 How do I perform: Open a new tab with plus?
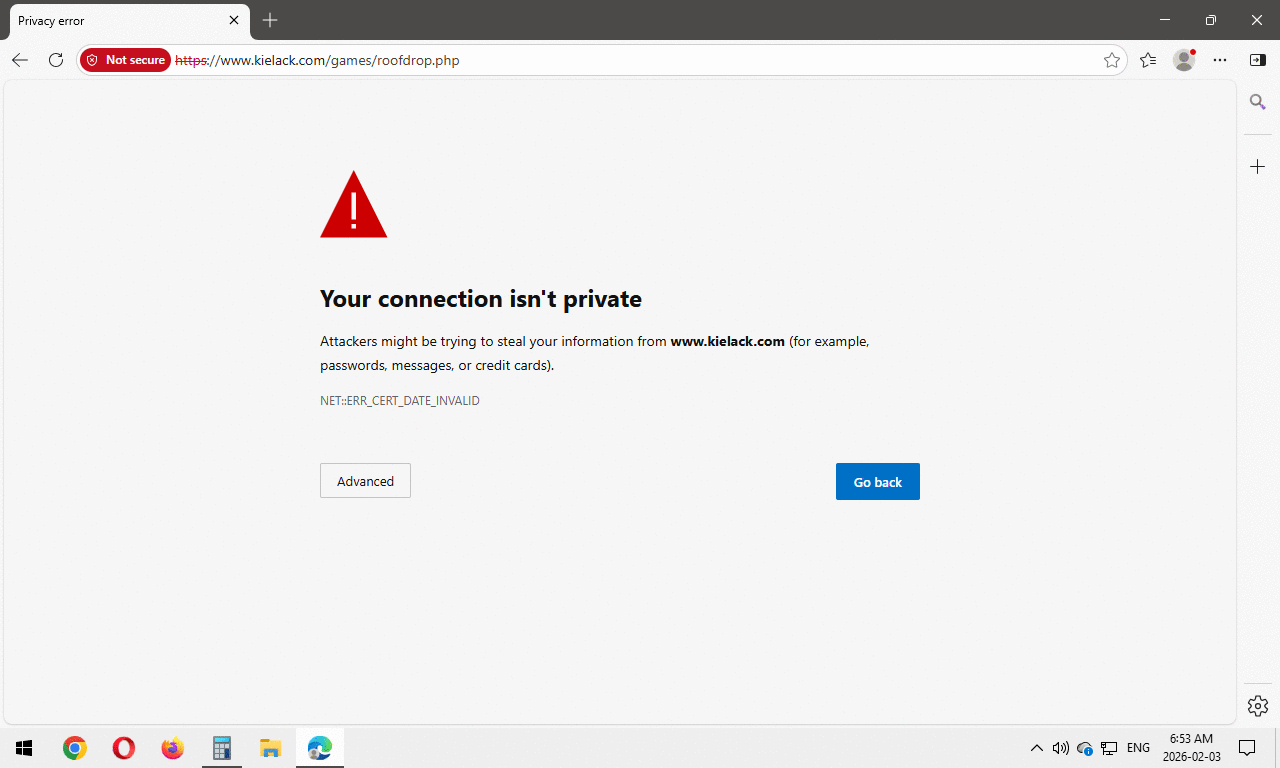(270, 20)
